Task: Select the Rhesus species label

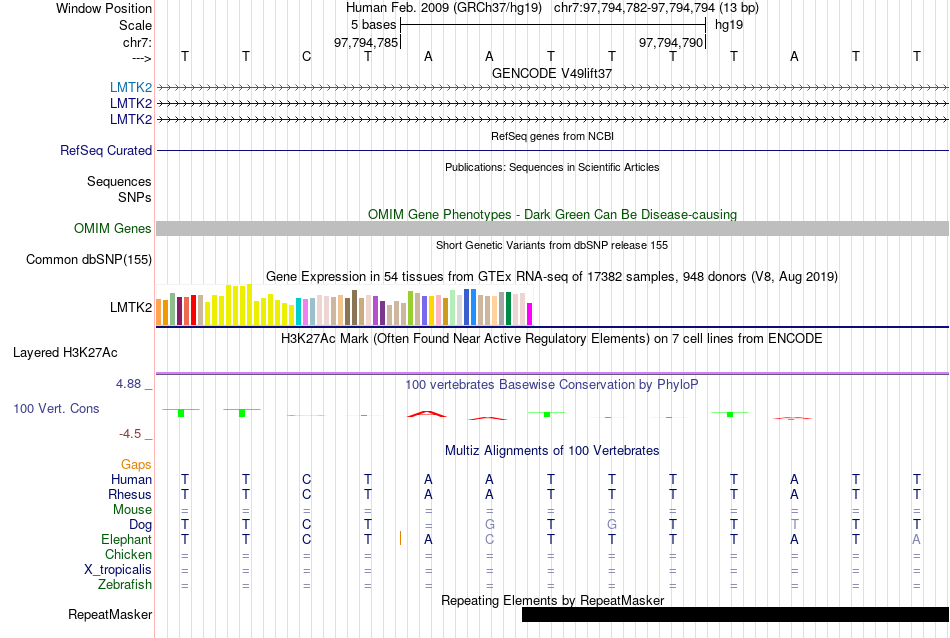Action: pyautogui.click(x=130, y=494)
